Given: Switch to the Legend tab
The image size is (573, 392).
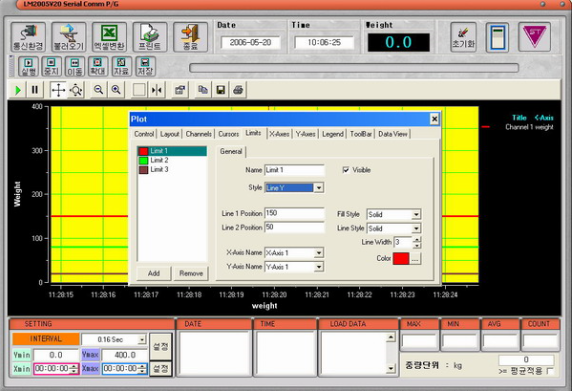Looking at the screenshot, I should 333,134.
